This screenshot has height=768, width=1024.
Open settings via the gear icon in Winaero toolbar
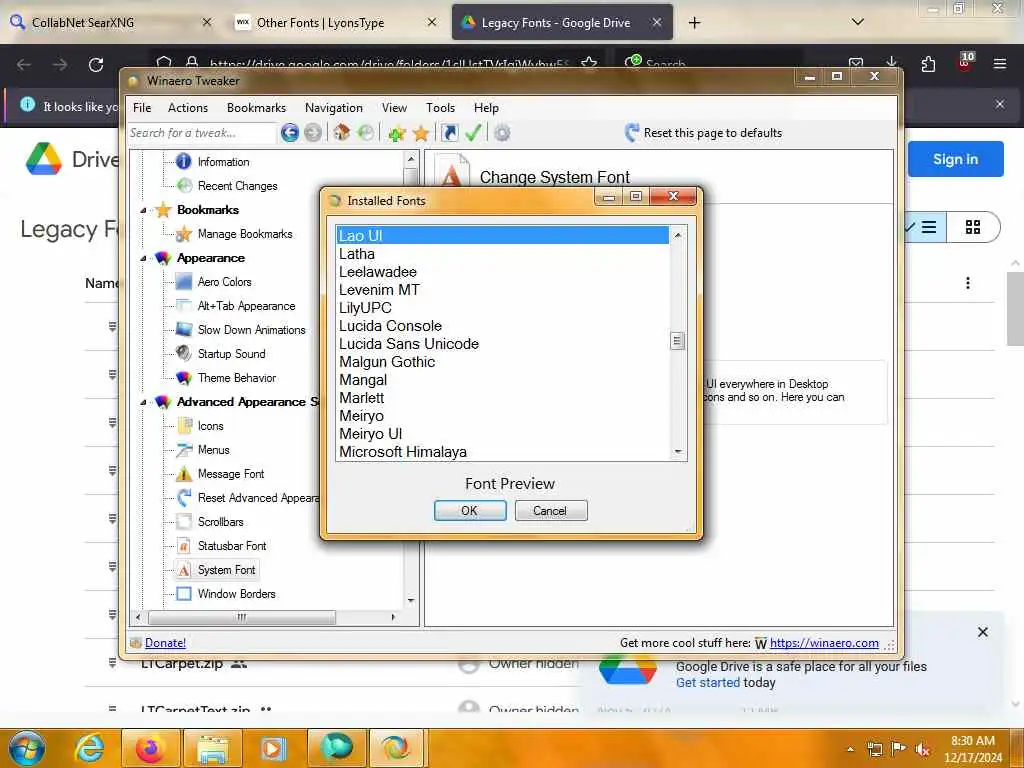tap(502, 133)
